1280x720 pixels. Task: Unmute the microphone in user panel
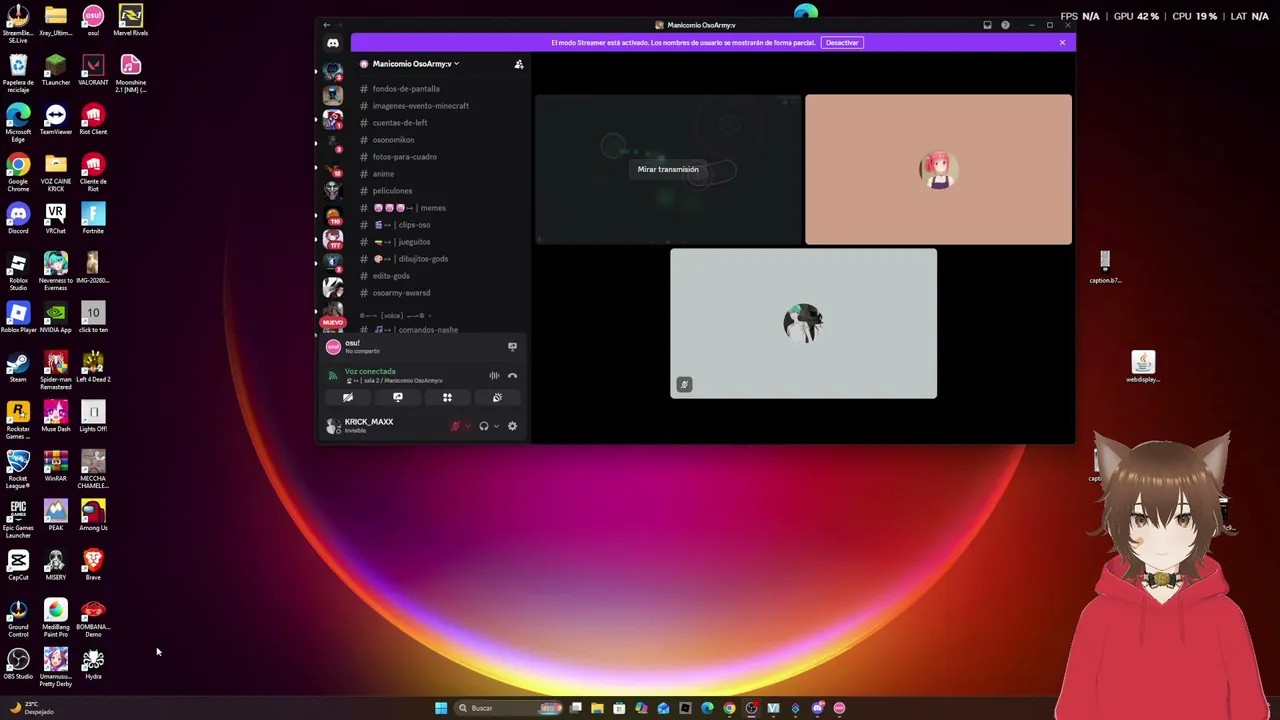click(x=455, y=426)
